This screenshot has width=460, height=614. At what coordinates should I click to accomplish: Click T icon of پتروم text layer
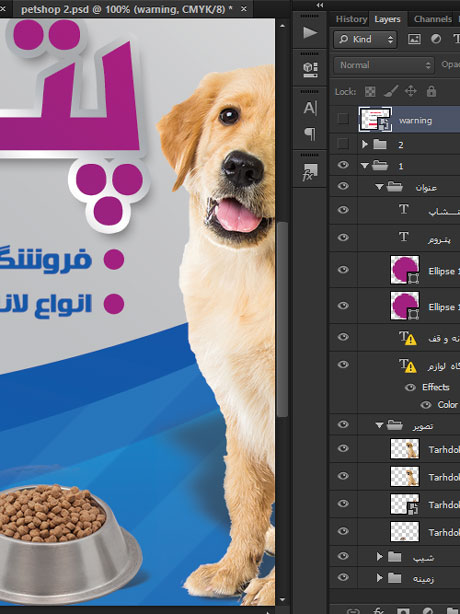(x=404, y=237)
